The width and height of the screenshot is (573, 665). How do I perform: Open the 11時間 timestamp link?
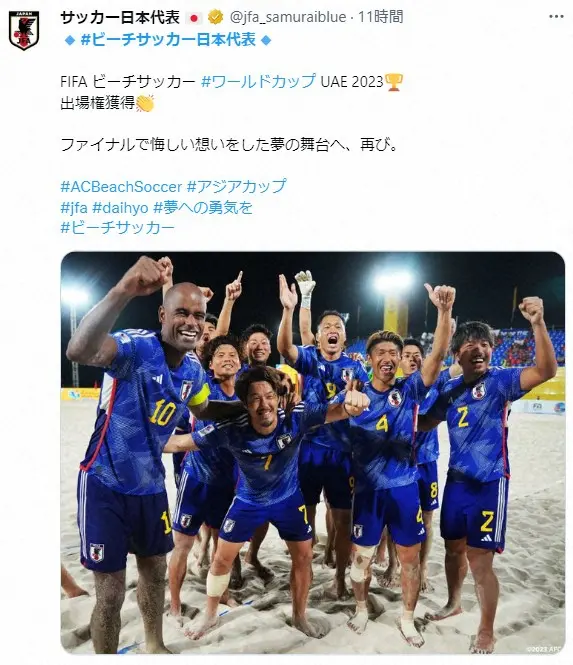coord(380,17)
